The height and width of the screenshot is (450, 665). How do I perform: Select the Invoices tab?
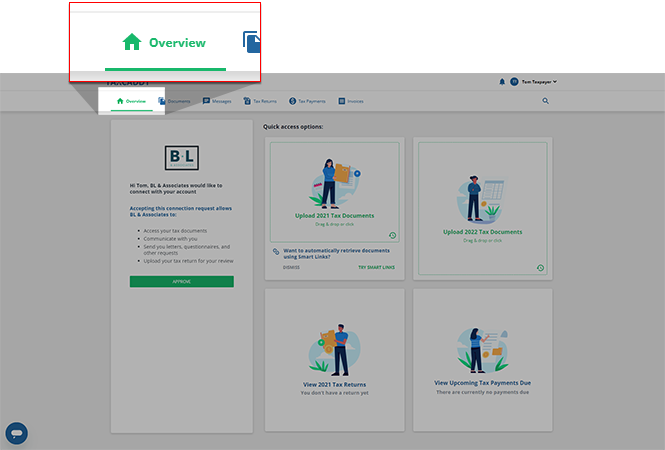(x=351, y=101)
